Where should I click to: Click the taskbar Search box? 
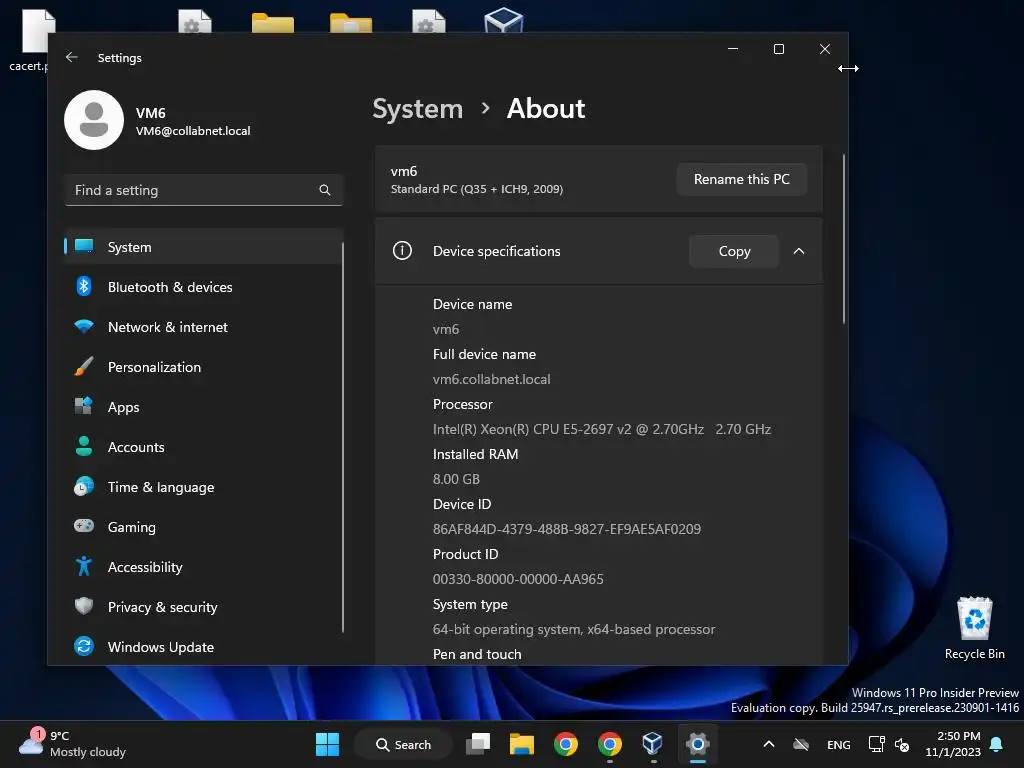[x=403, y=744]
